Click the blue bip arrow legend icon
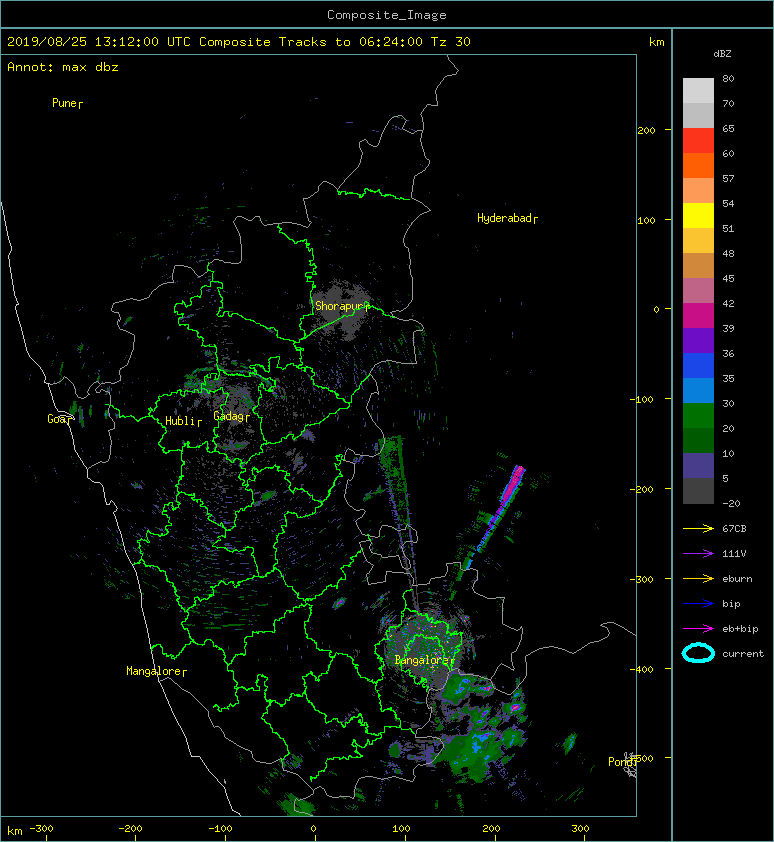 click(x=698, y=604)
